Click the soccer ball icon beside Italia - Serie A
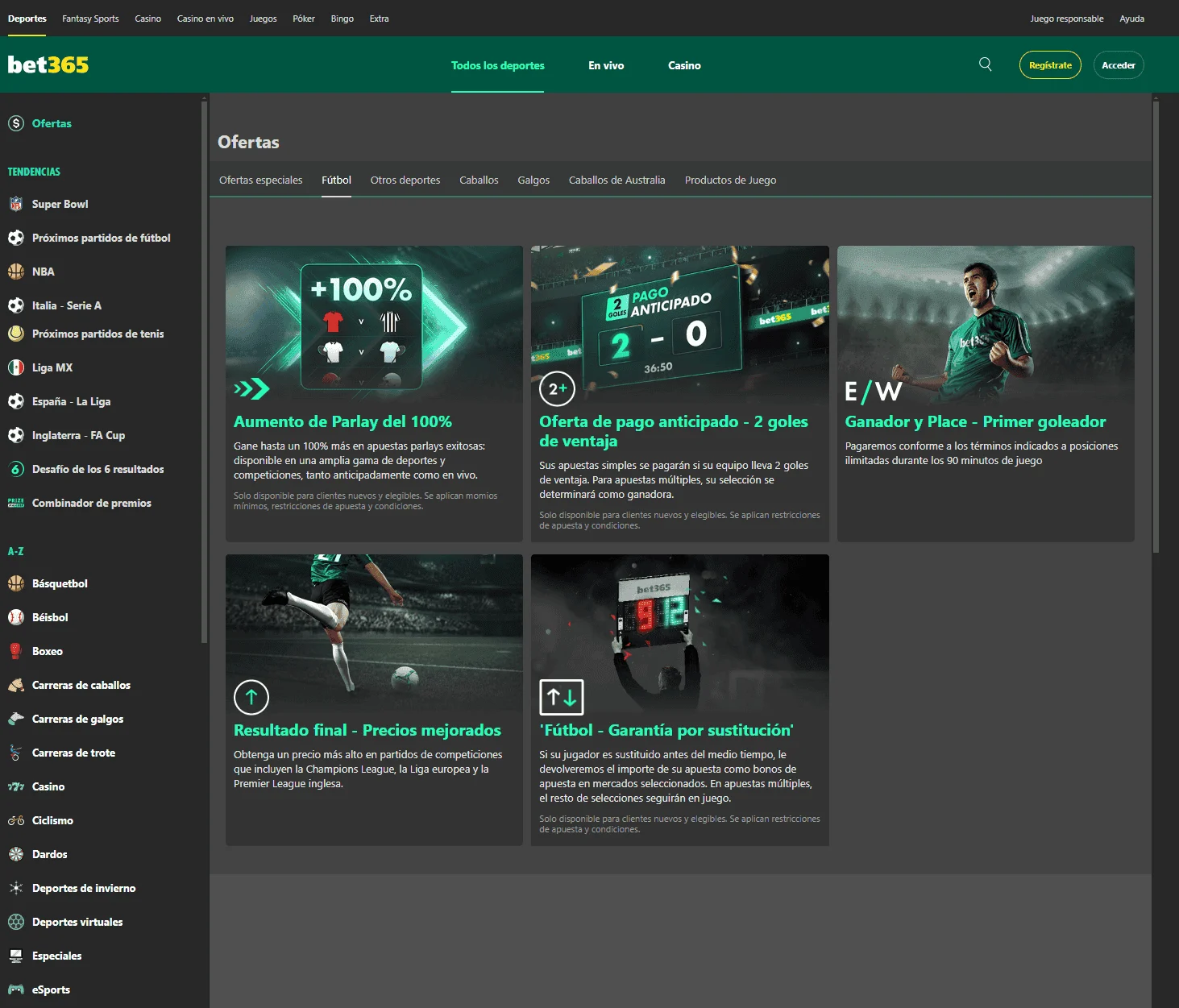1179x1008 pixels. click(16, 305)
